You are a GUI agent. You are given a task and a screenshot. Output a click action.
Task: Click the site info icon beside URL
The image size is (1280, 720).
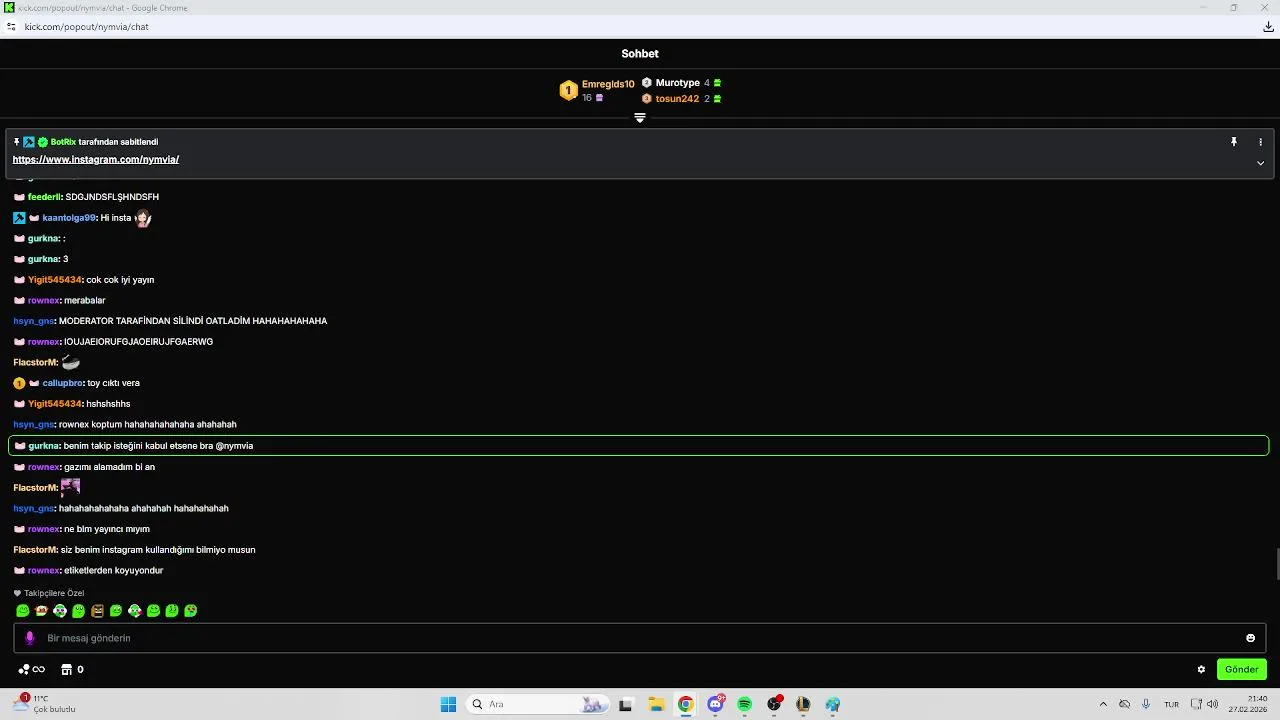[x=12, y=27]
